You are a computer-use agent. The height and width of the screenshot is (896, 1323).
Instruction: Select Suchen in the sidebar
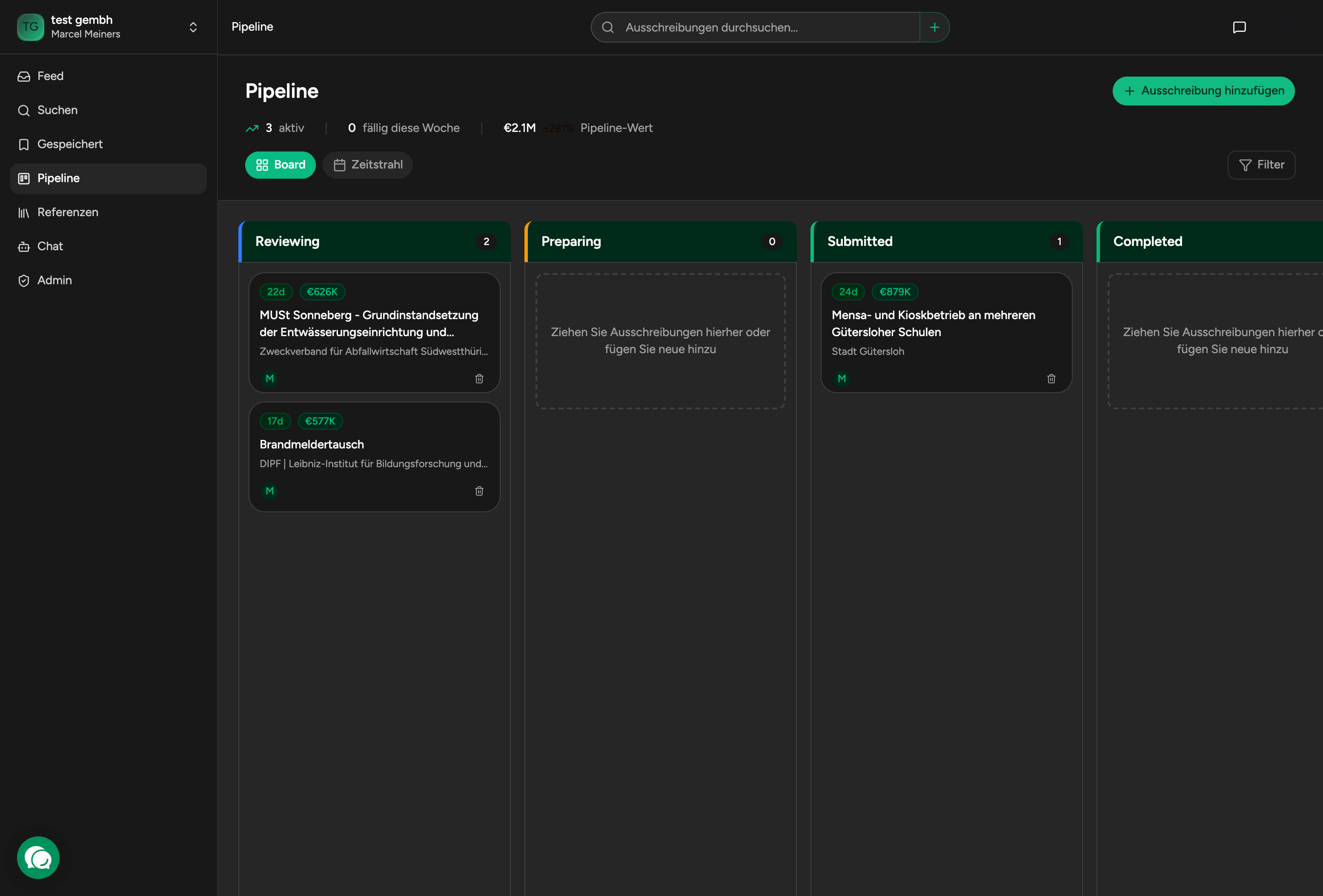click(57, 110)
